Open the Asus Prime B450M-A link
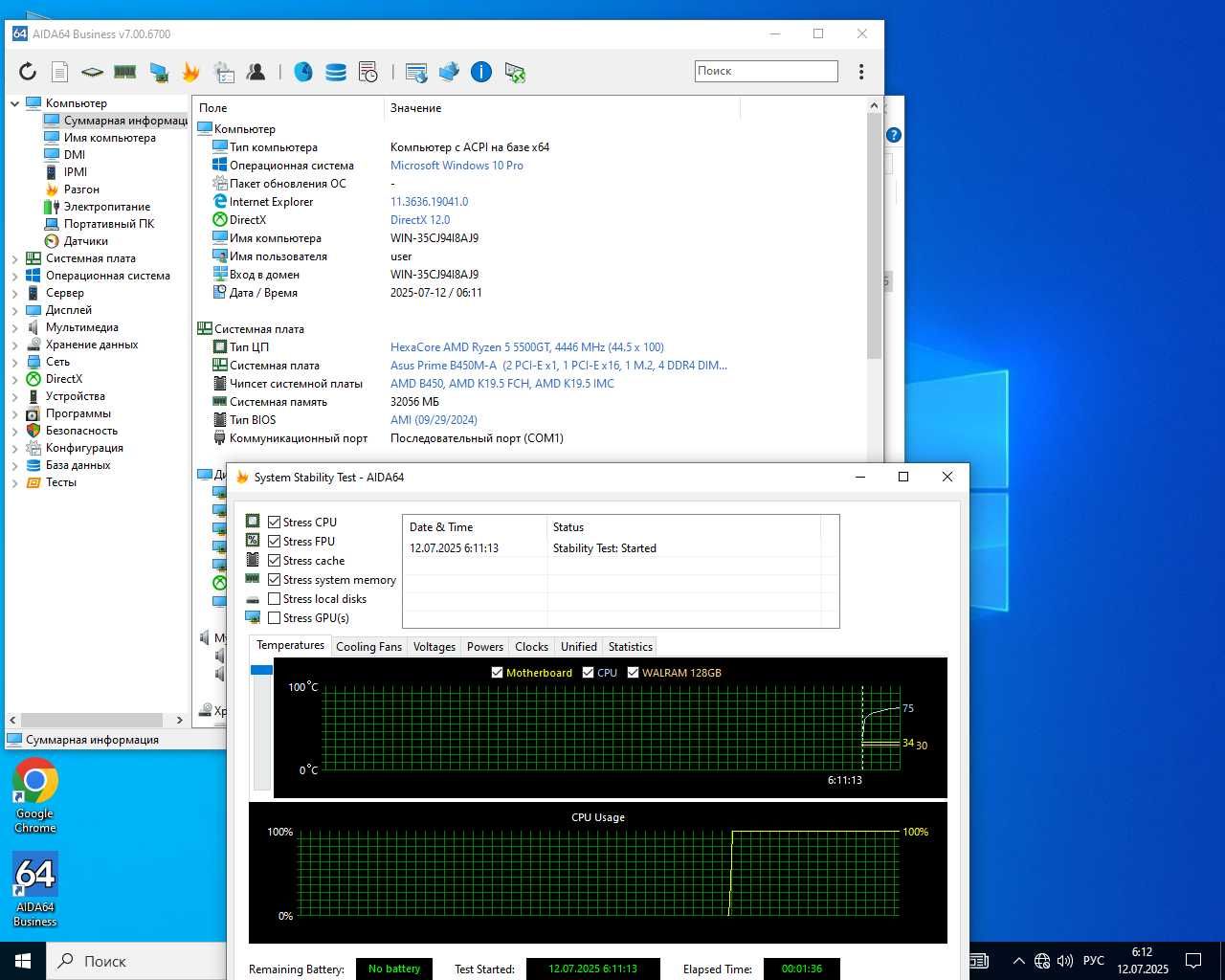This screenshot has width=1225, height=980. [559, 366]
